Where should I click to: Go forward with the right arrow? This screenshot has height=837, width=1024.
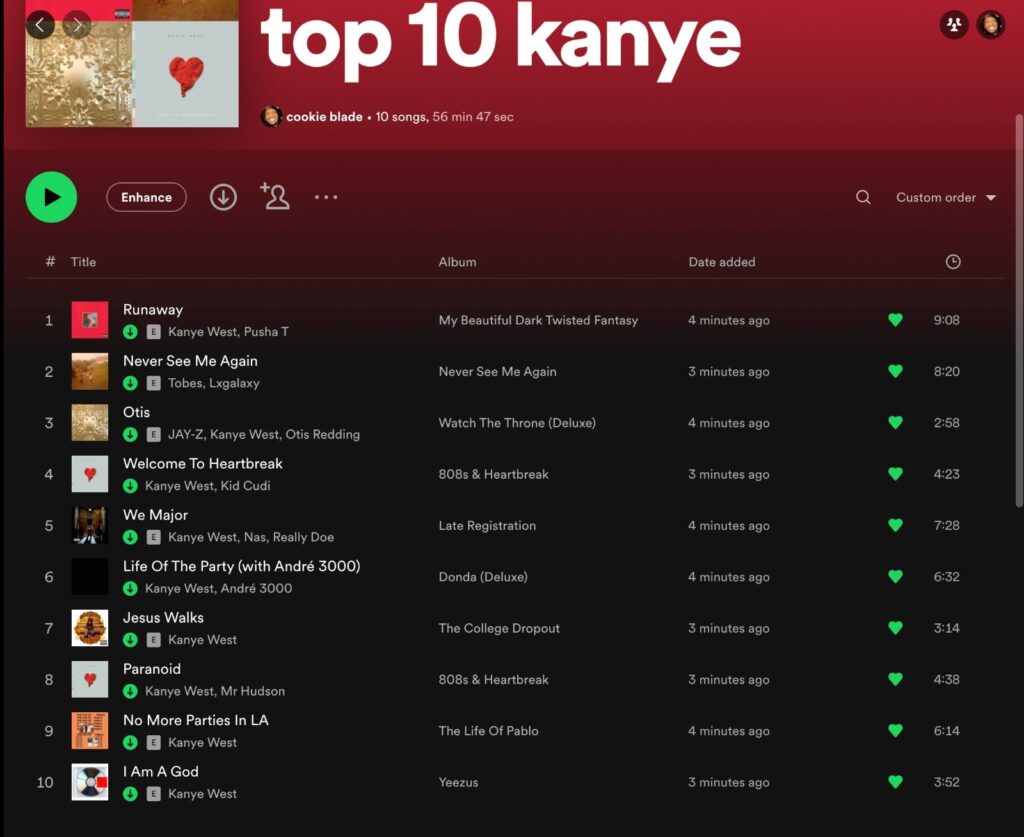pyautogui.click(x=78, y=25)
